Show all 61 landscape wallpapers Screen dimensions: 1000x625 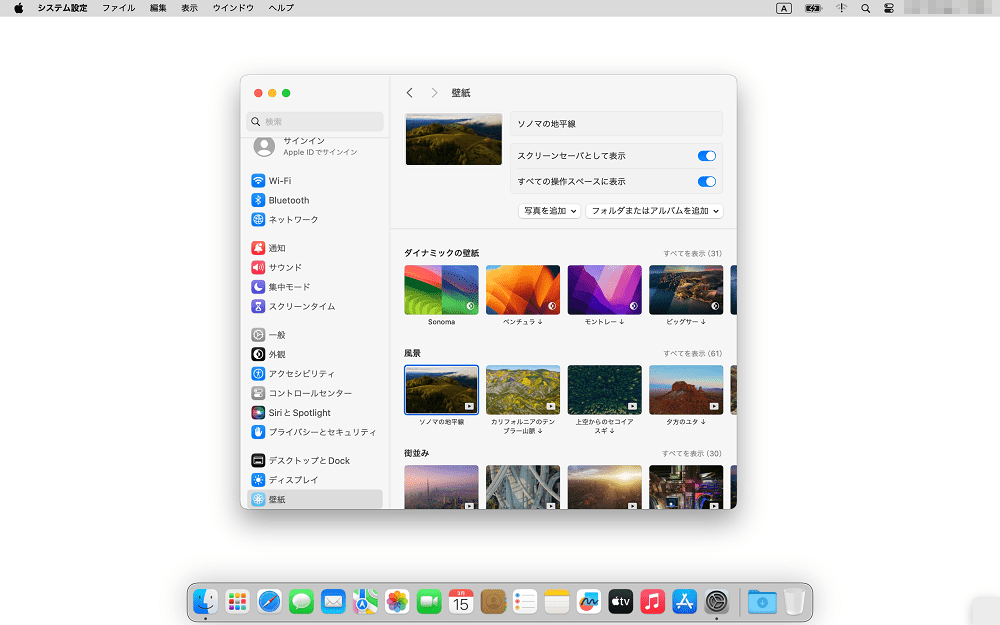(692, 353)
